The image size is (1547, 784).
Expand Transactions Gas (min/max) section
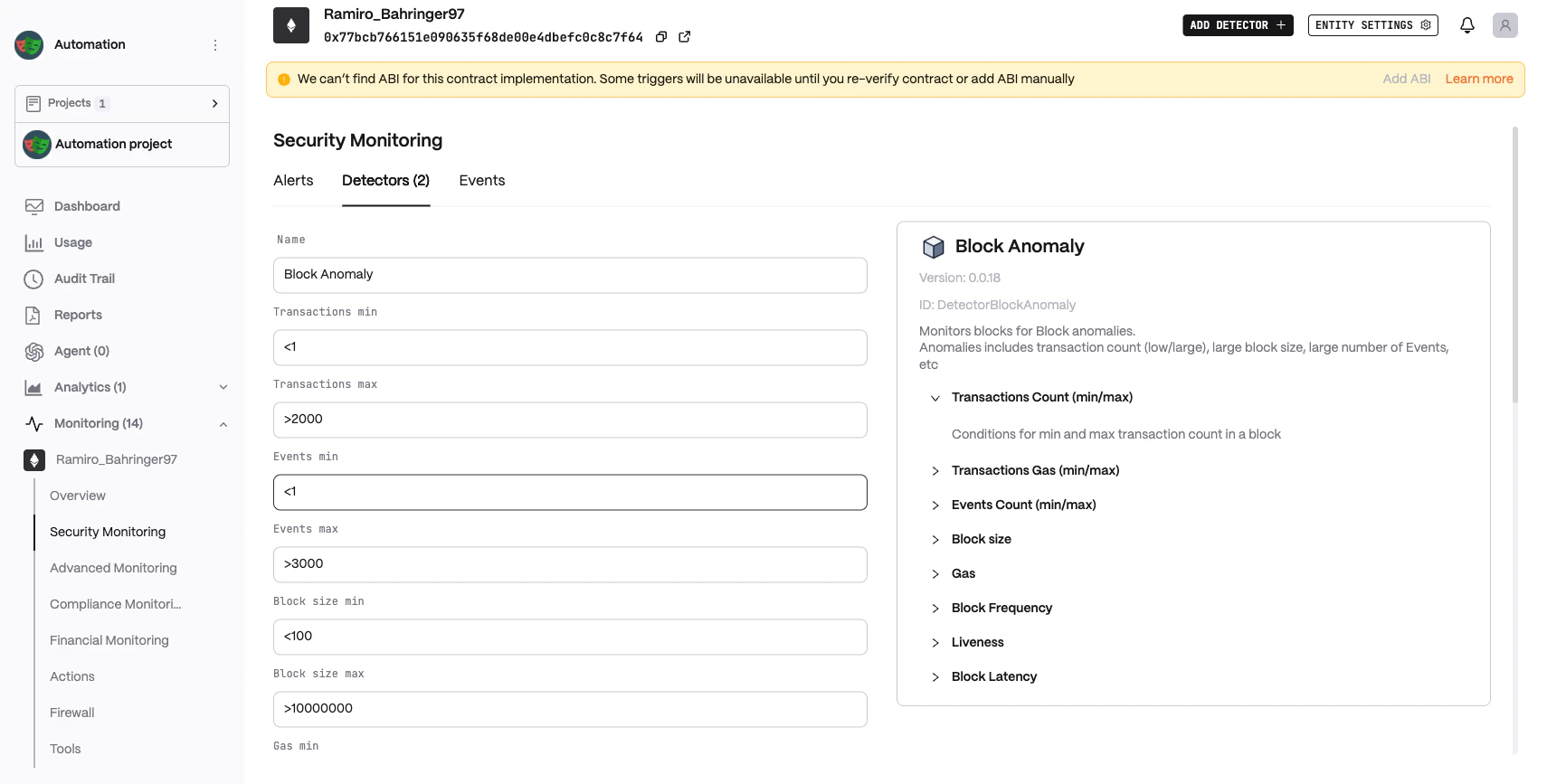[x=935, y=471]
